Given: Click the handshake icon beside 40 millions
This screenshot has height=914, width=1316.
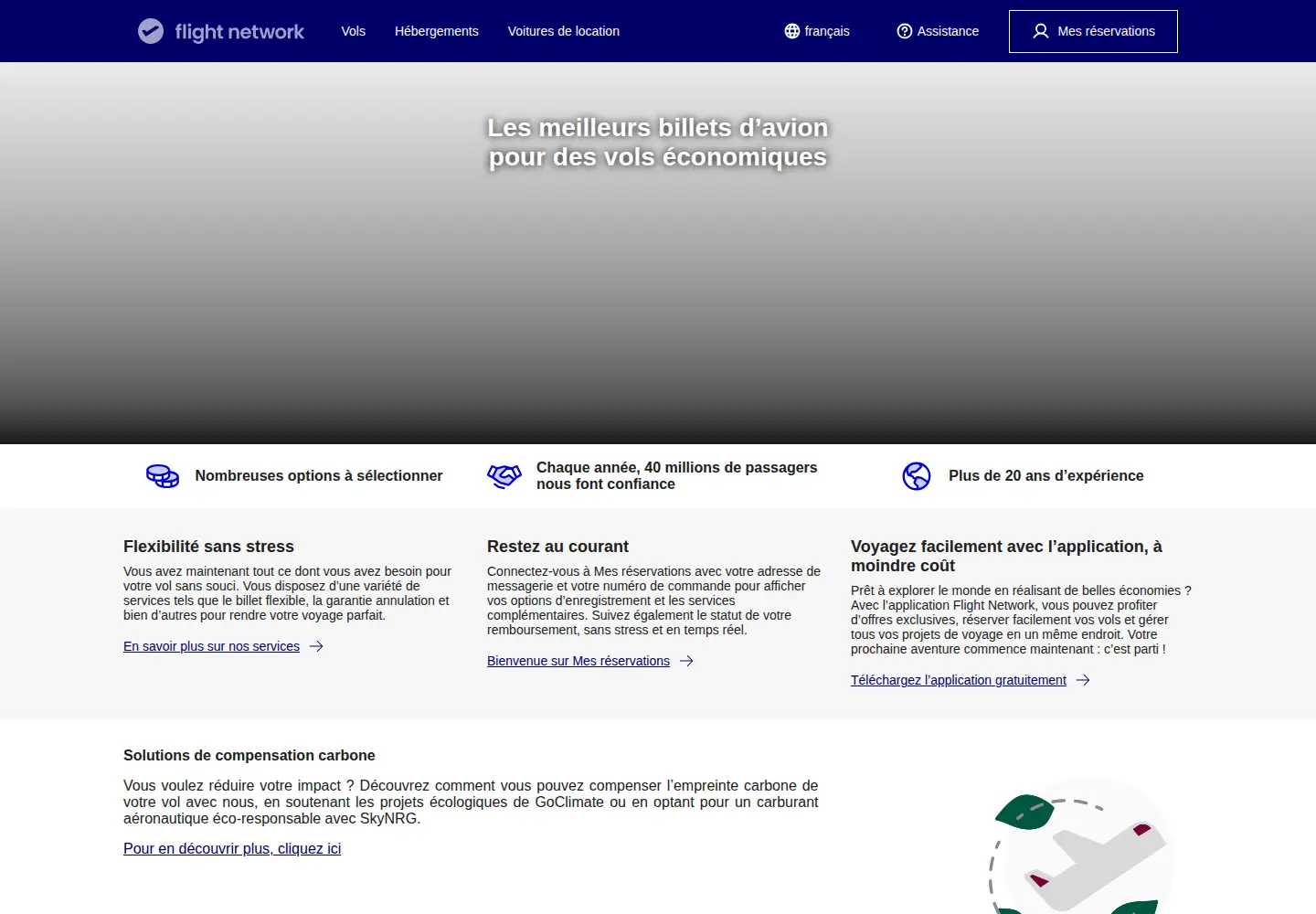Looking at the screenshot, I should point(504,476).
